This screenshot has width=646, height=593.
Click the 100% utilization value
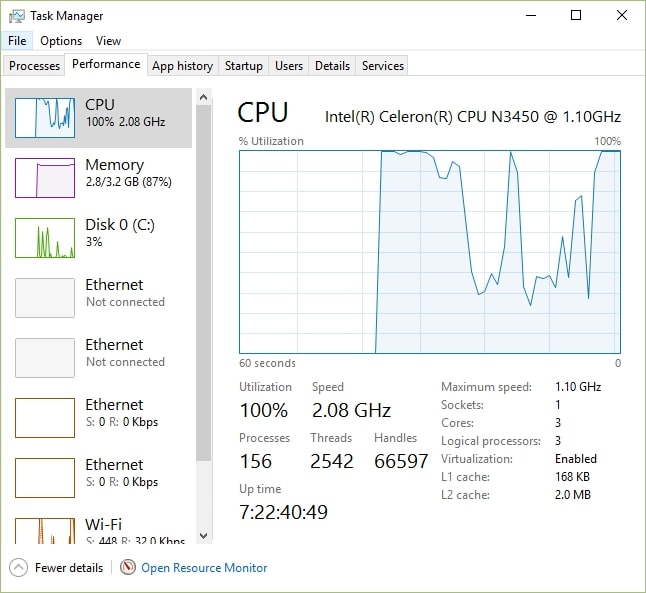[x=264, y=410]
